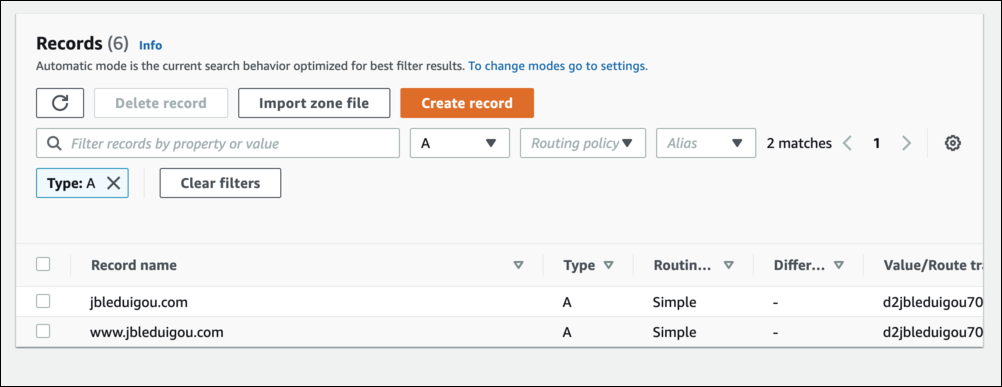Click the Clear filters button
This screenshot has height=387, width=1002.
coord(220,183)
